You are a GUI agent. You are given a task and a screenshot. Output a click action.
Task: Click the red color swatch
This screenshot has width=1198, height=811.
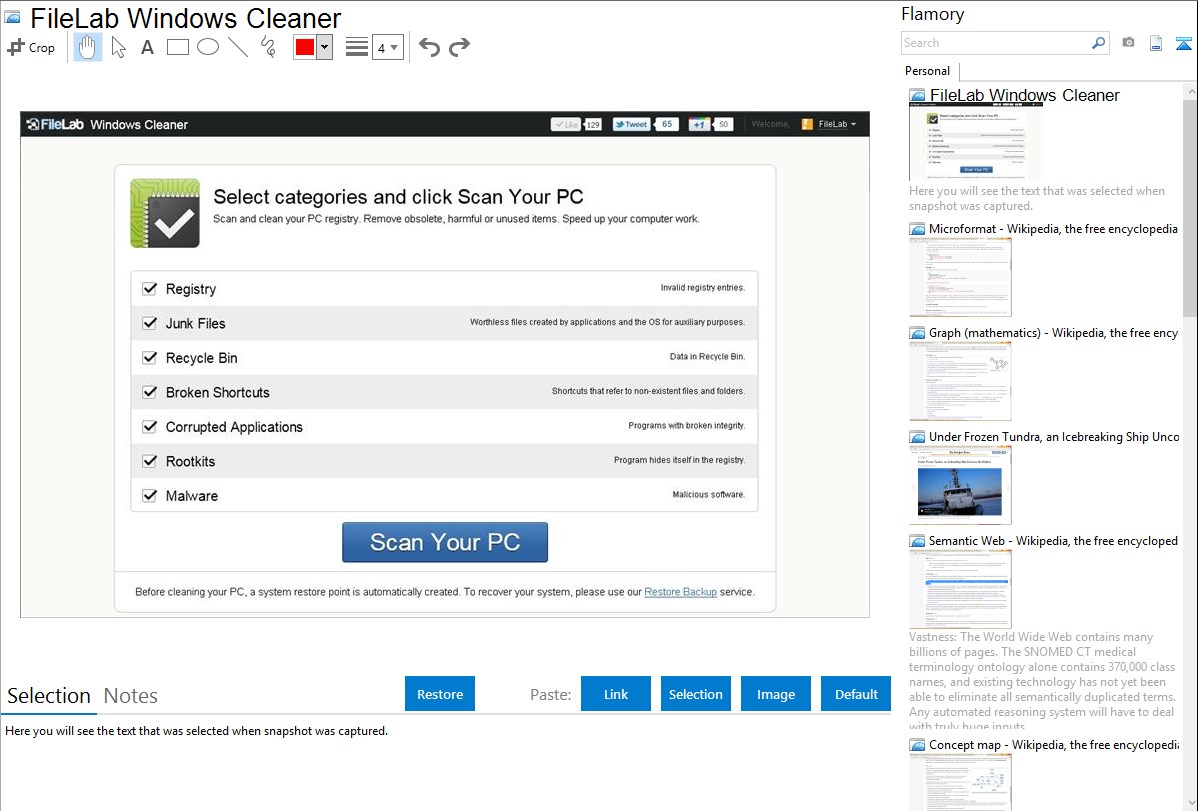(x=305, y=47)
